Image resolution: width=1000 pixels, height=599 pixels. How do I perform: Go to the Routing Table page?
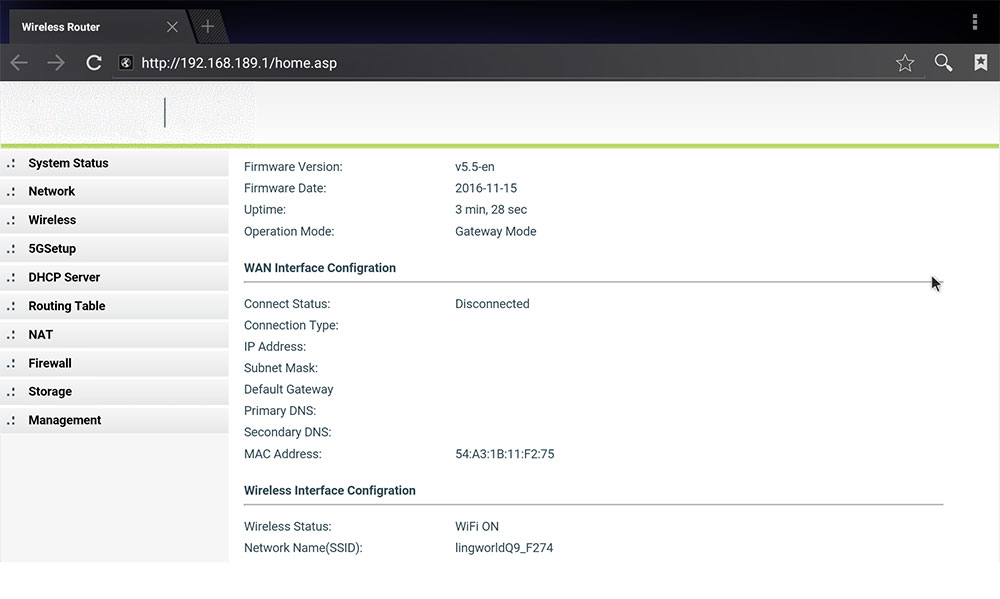pyautogui.click(x=67, y=306)
